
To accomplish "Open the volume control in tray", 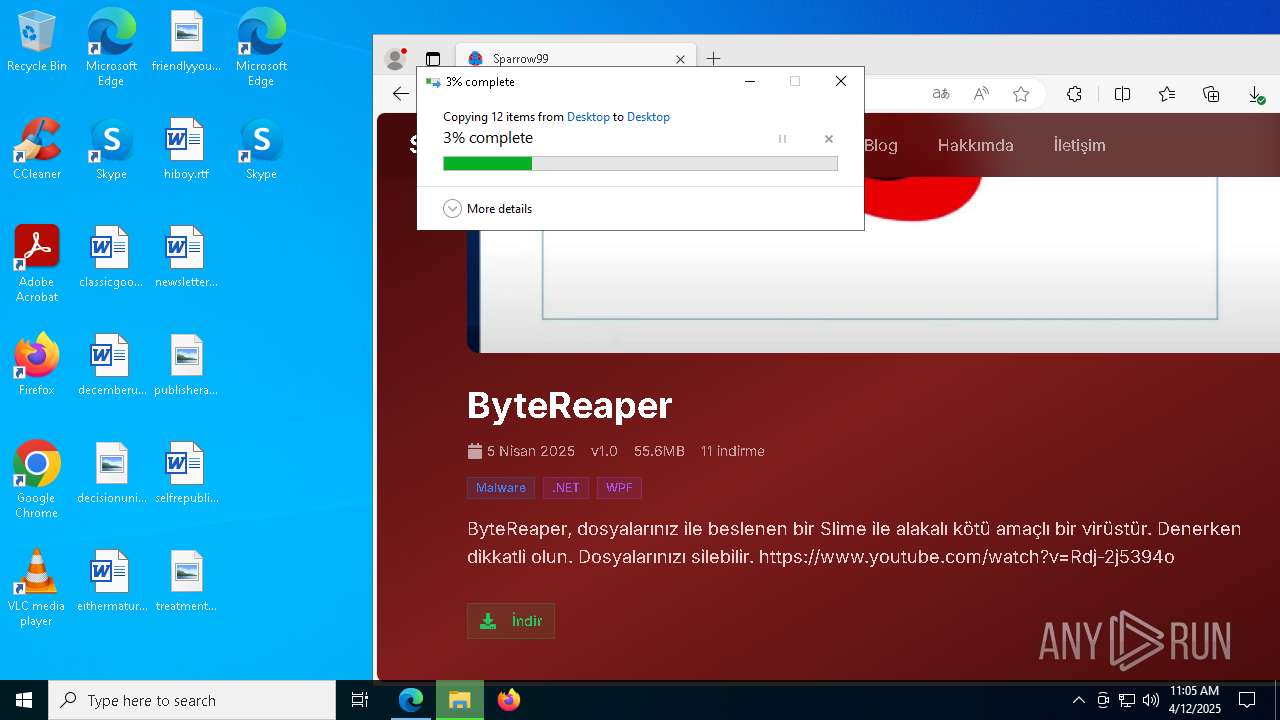I will click(1151, 700).
